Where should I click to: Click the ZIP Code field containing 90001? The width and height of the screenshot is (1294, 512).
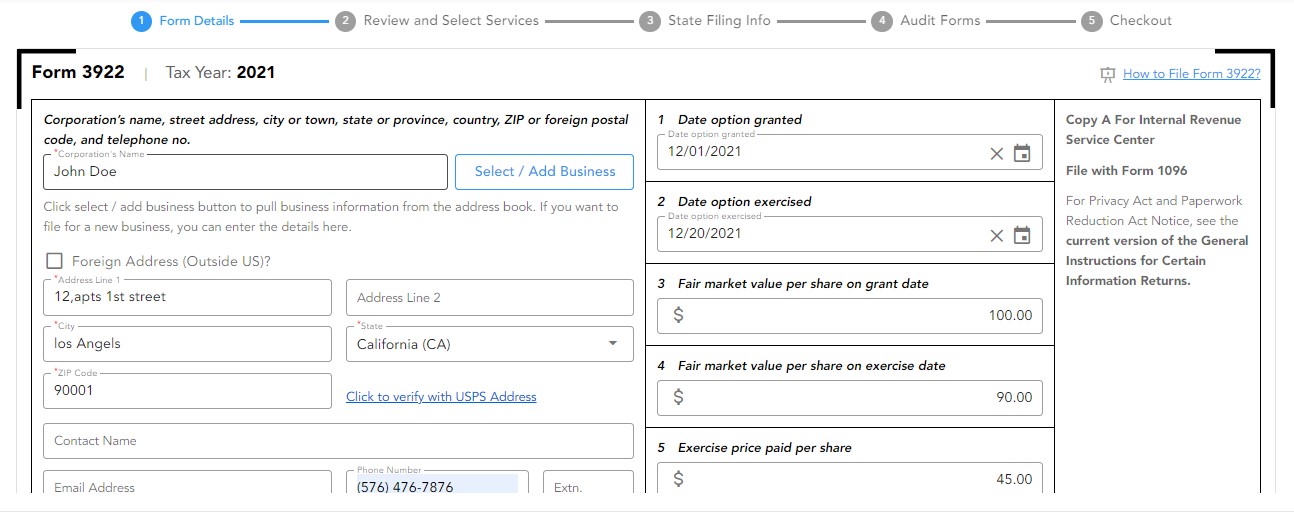187,391
